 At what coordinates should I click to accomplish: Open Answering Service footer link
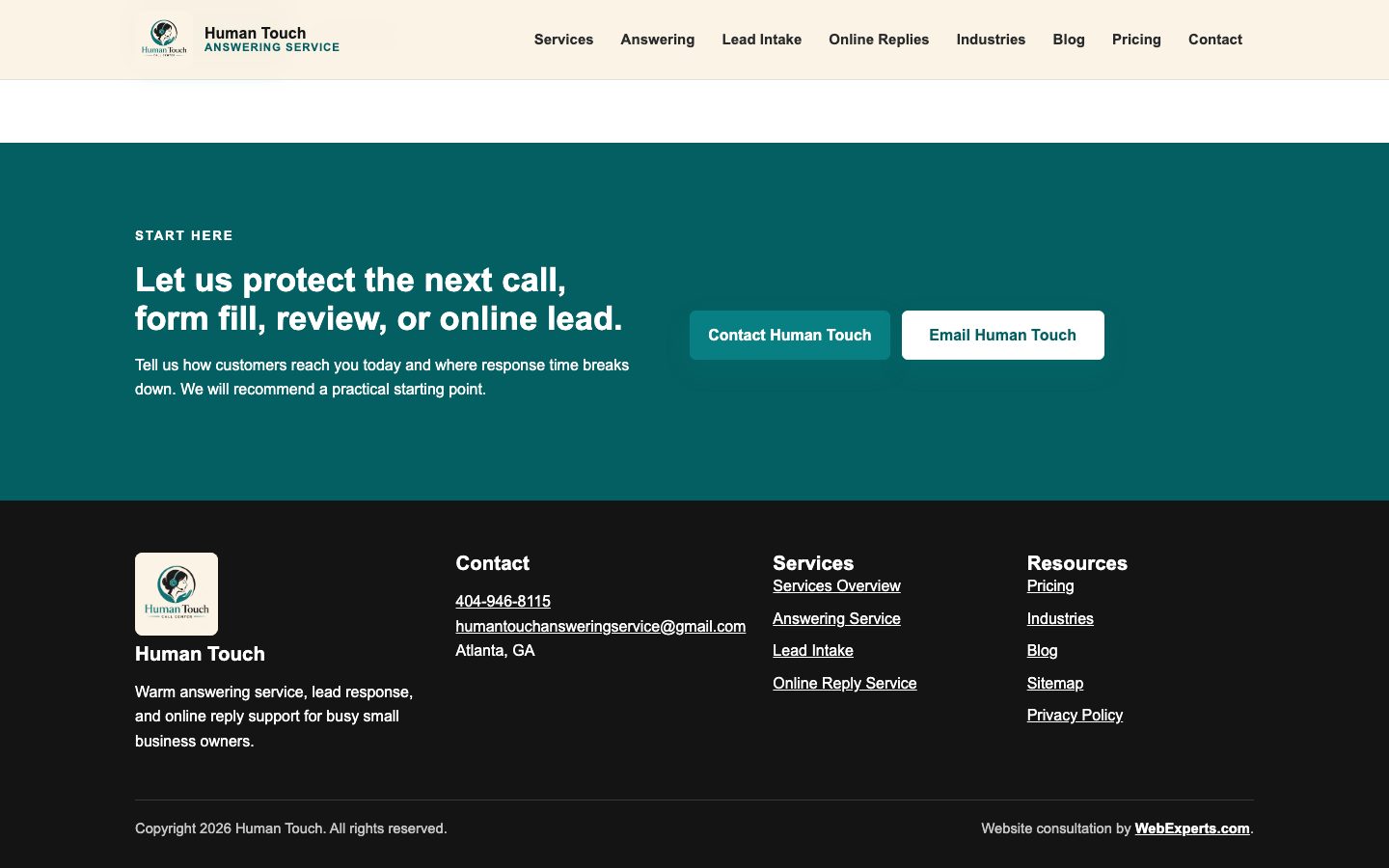click(x=836, y=618)
